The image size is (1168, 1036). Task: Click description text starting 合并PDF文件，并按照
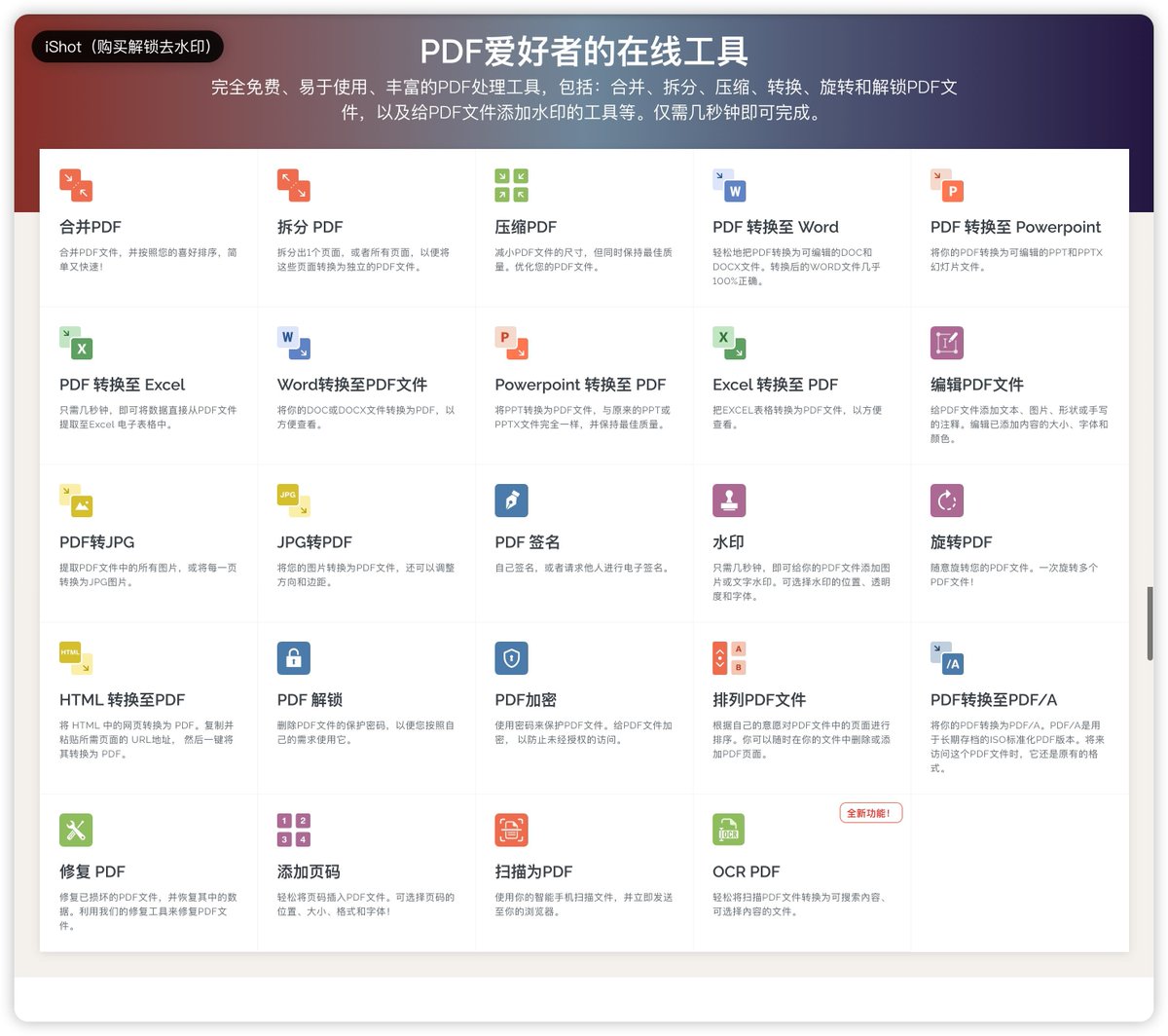pyautogui.click(x=148, y=259)
